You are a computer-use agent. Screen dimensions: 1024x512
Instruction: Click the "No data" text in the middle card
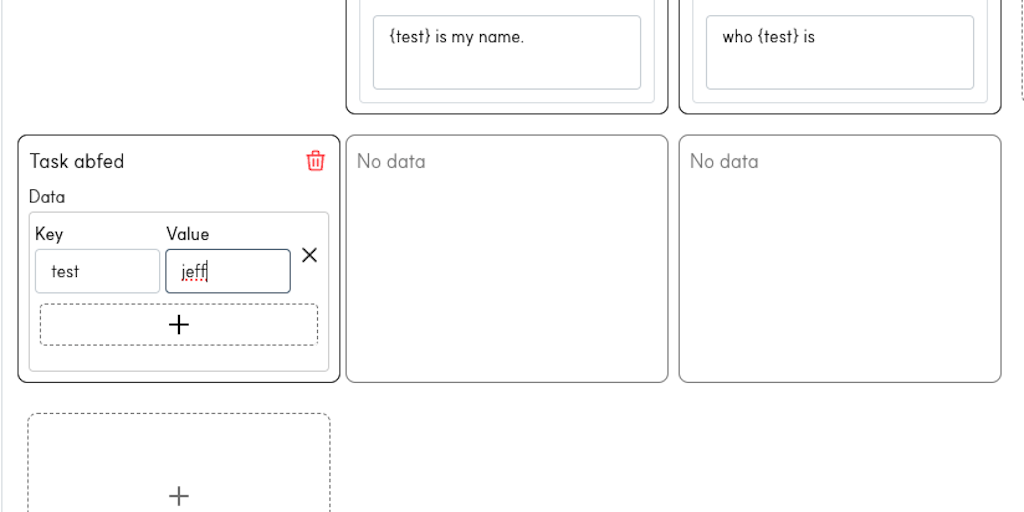391,161
